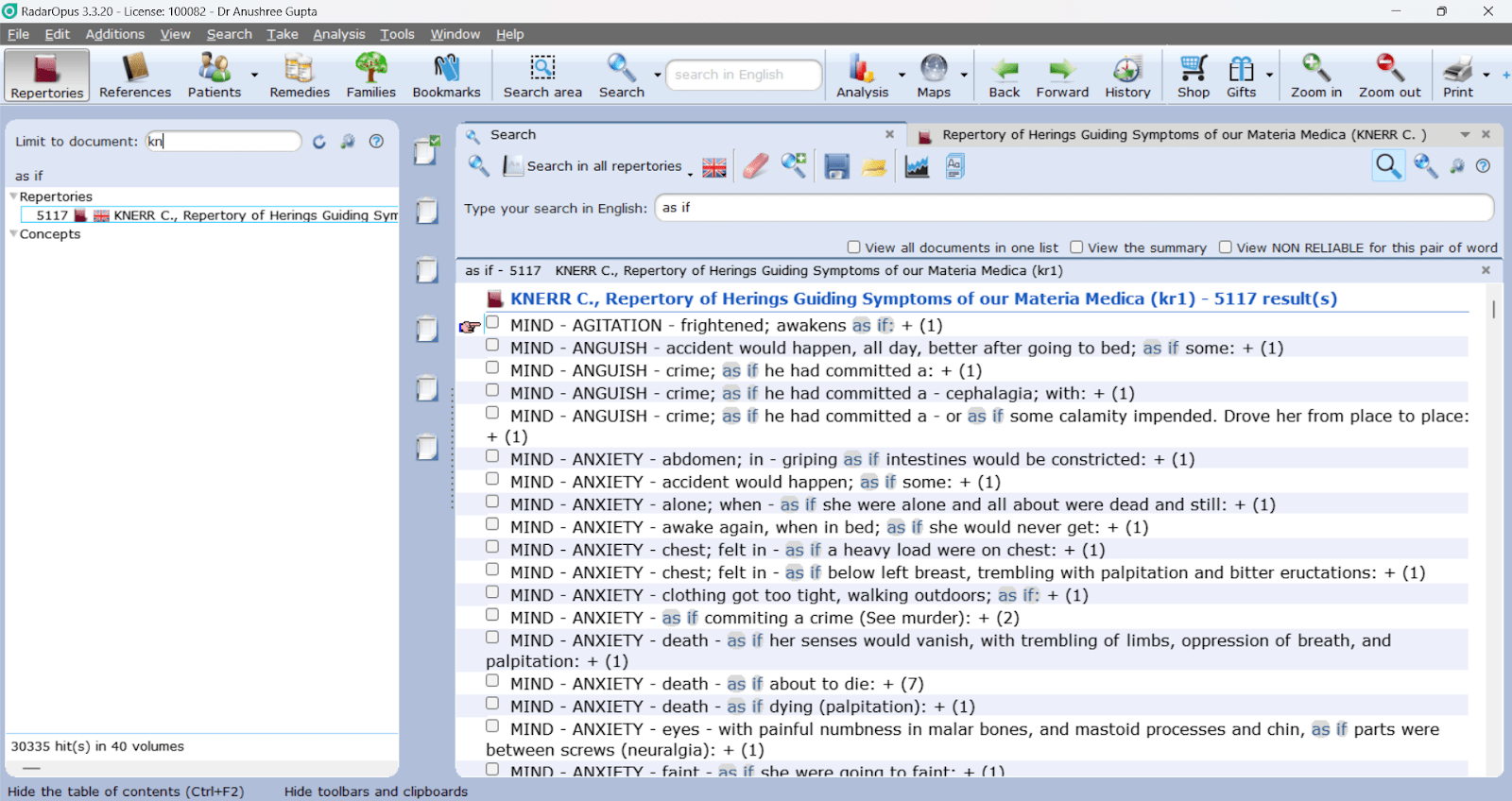Activate the highlighted simple search magnifier
The height and width of the screenshot is (801, 1512).
(1388, 166)
